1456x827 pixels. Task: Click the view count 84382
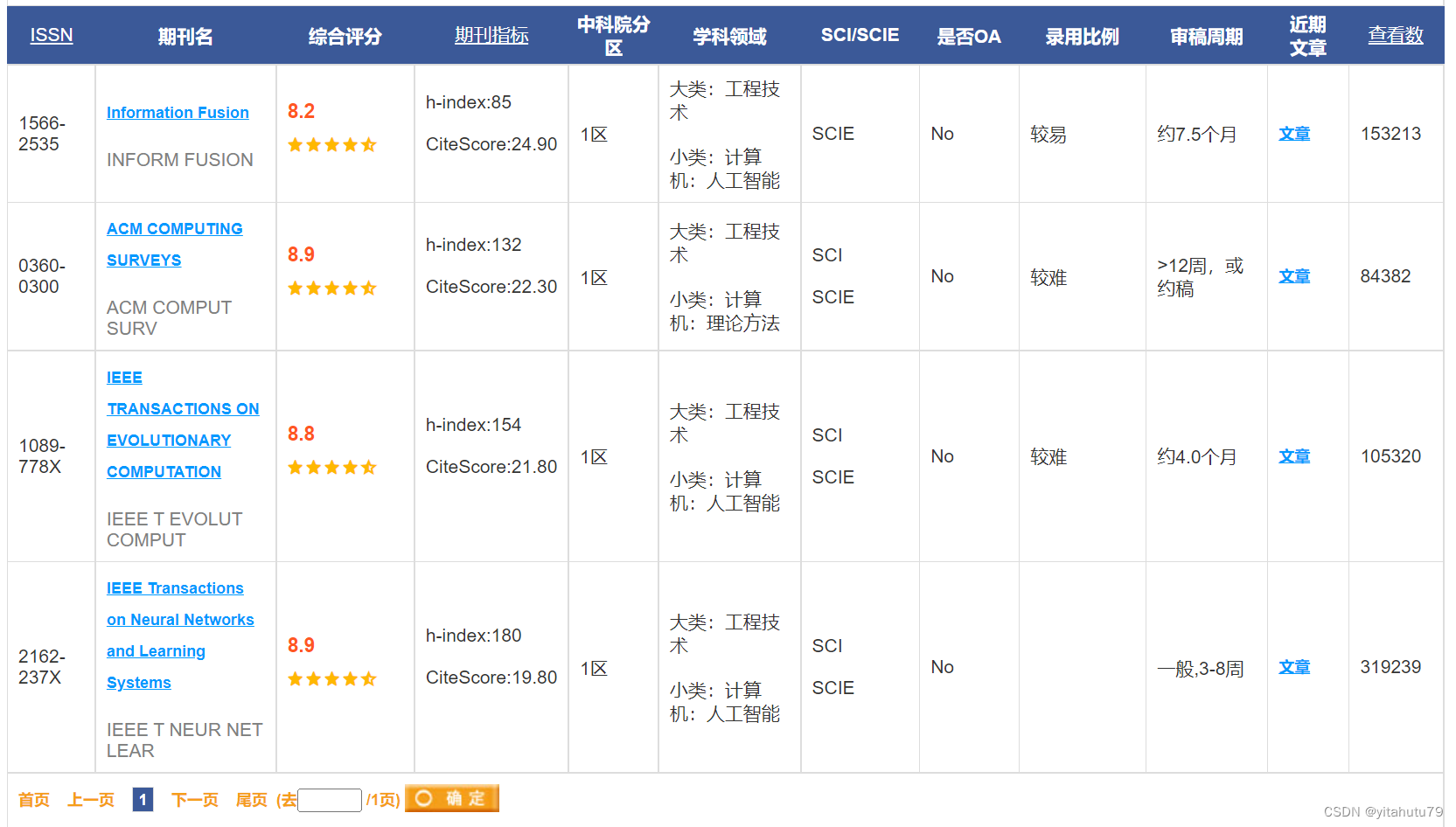click(1385, 276)
